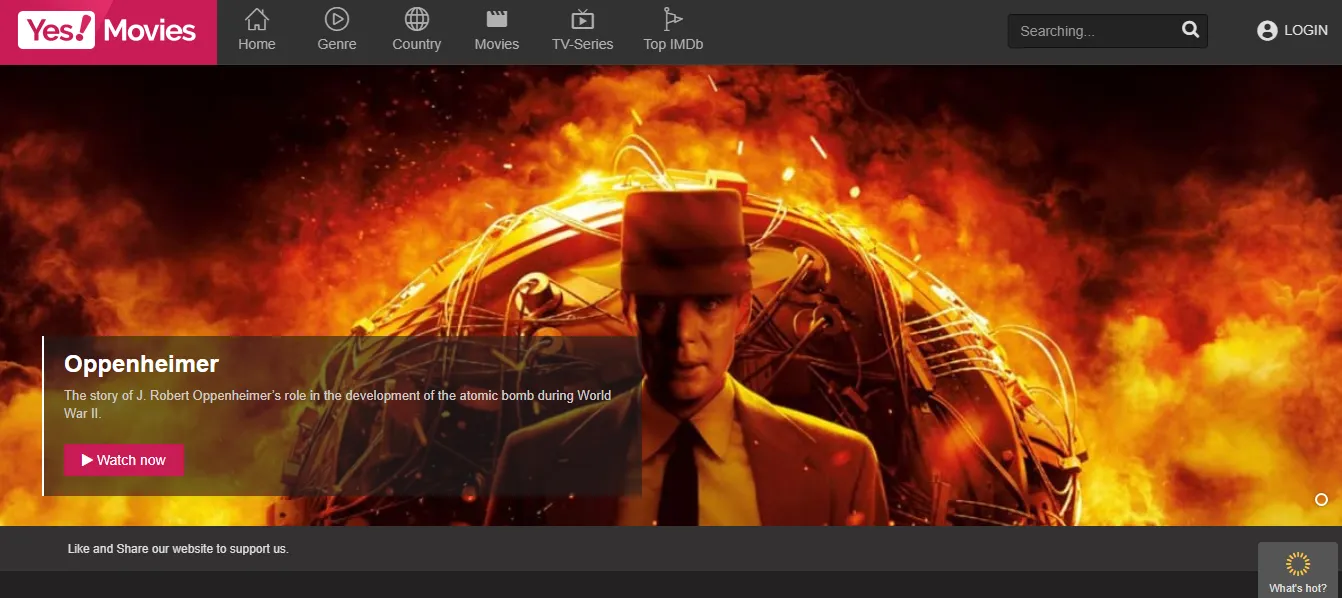Select the slider pagination dot
Screen dimensions: 1342x598
tap(1321, 499)
